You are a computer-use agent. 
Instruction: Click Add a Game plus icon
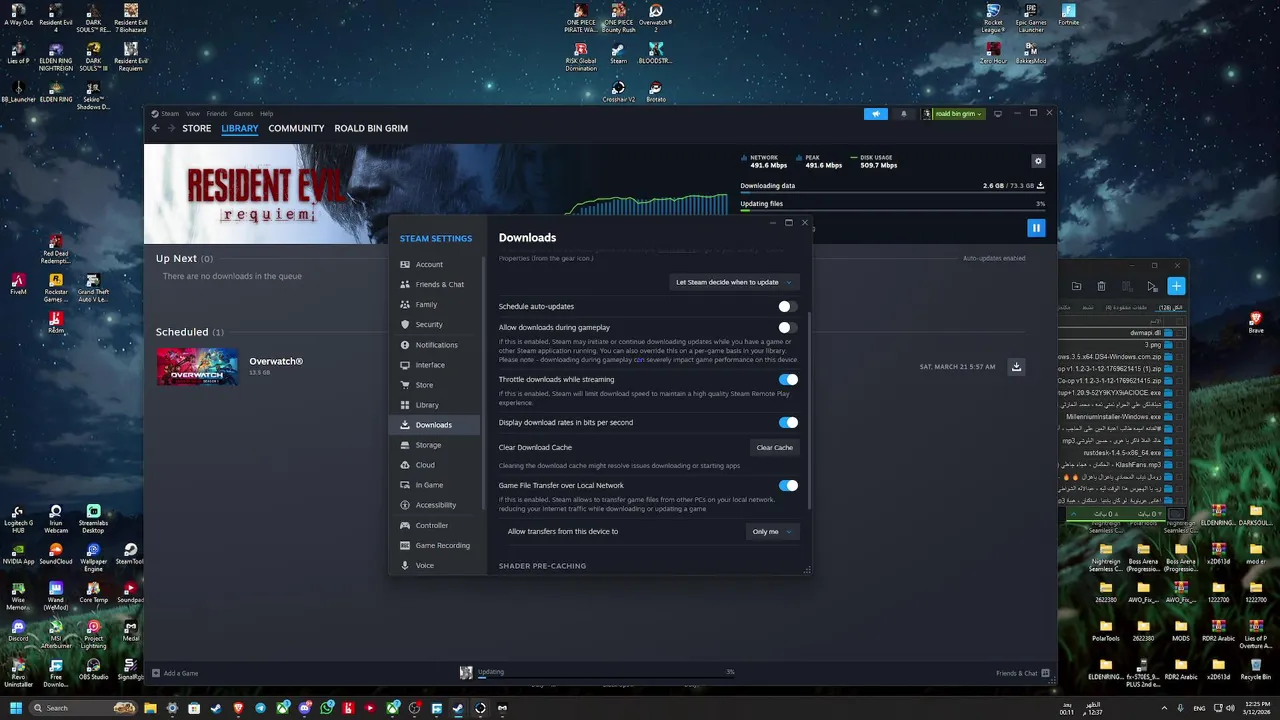[156, 673]
